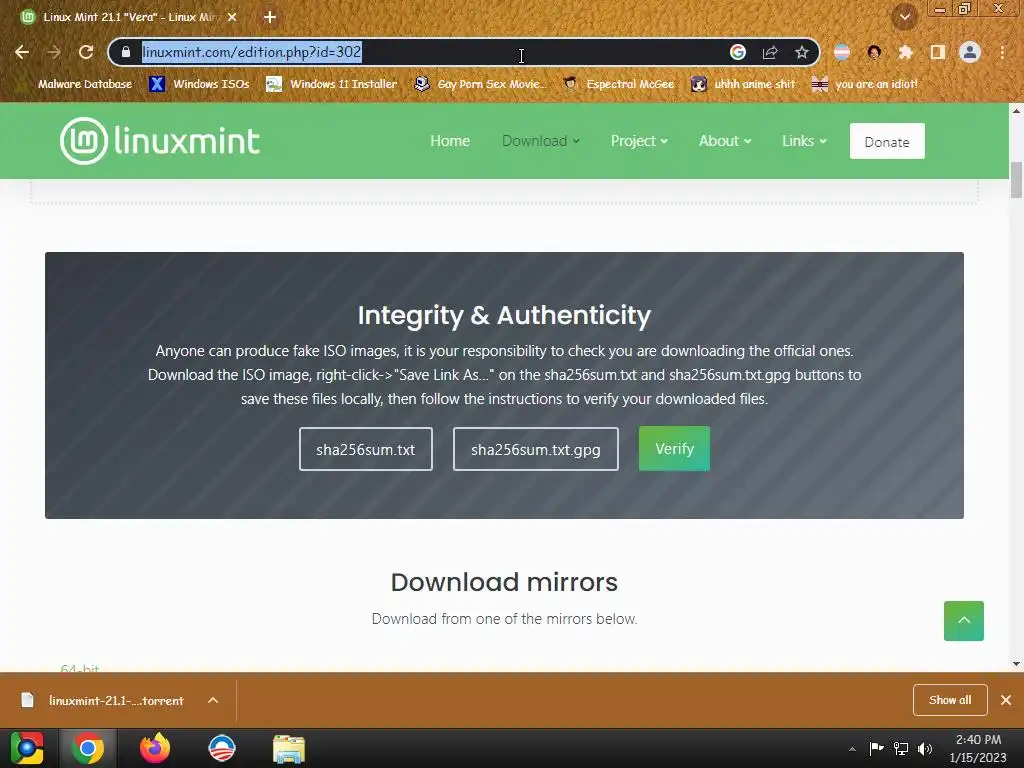Expand the About menu
The image size is (1024, 768).
click(x=725, y=141)
